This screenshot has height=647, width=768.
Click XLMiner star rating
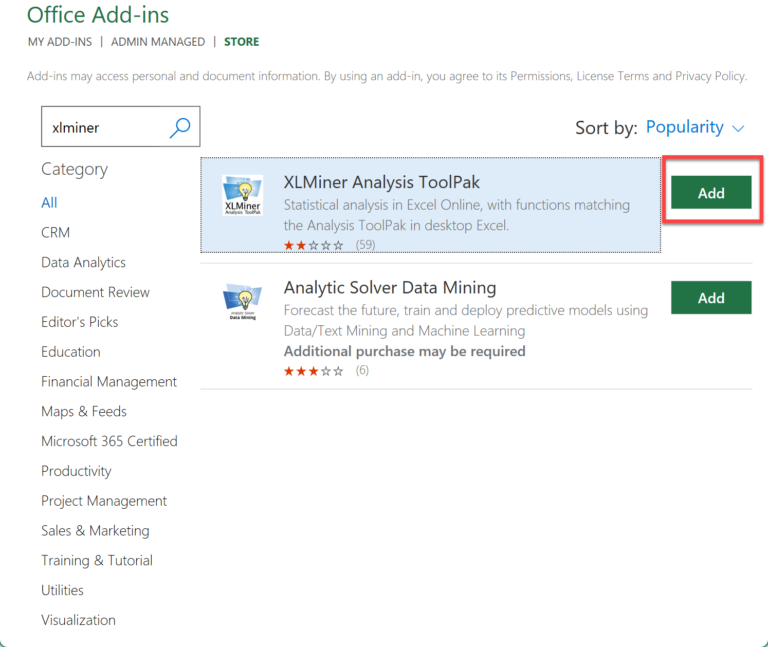pos(313,244)
